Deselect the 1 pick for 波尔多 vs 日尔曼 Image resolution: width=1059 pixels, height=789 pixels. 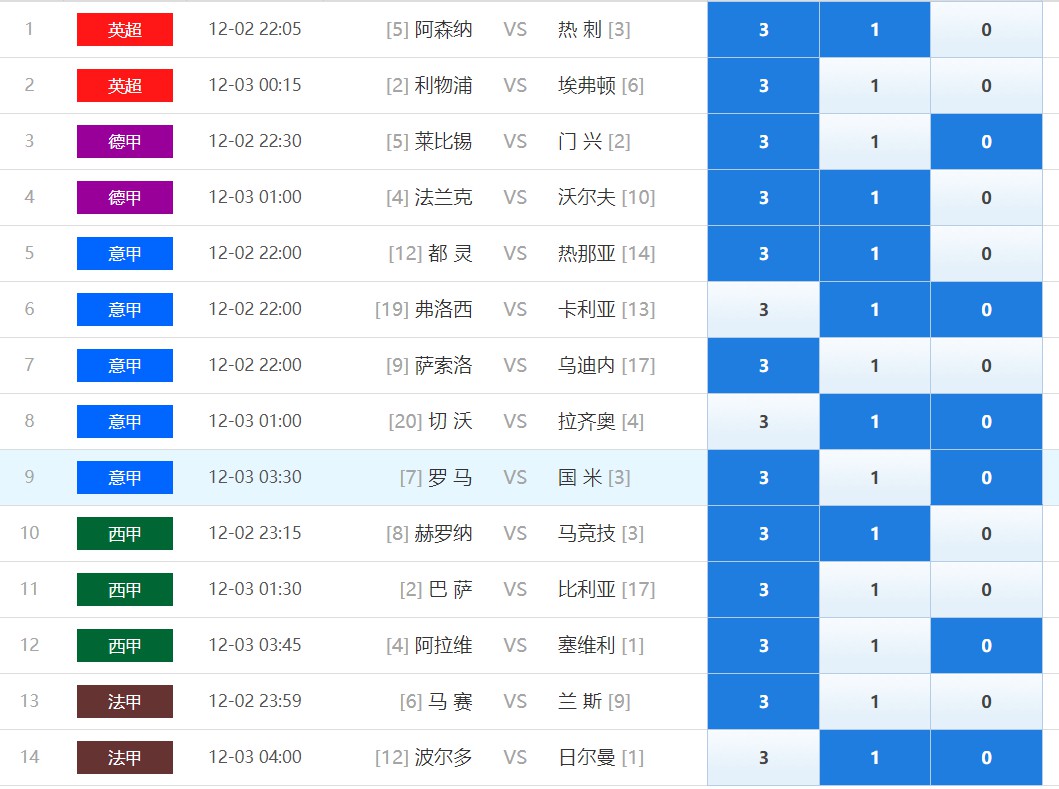tap(875, 758)
